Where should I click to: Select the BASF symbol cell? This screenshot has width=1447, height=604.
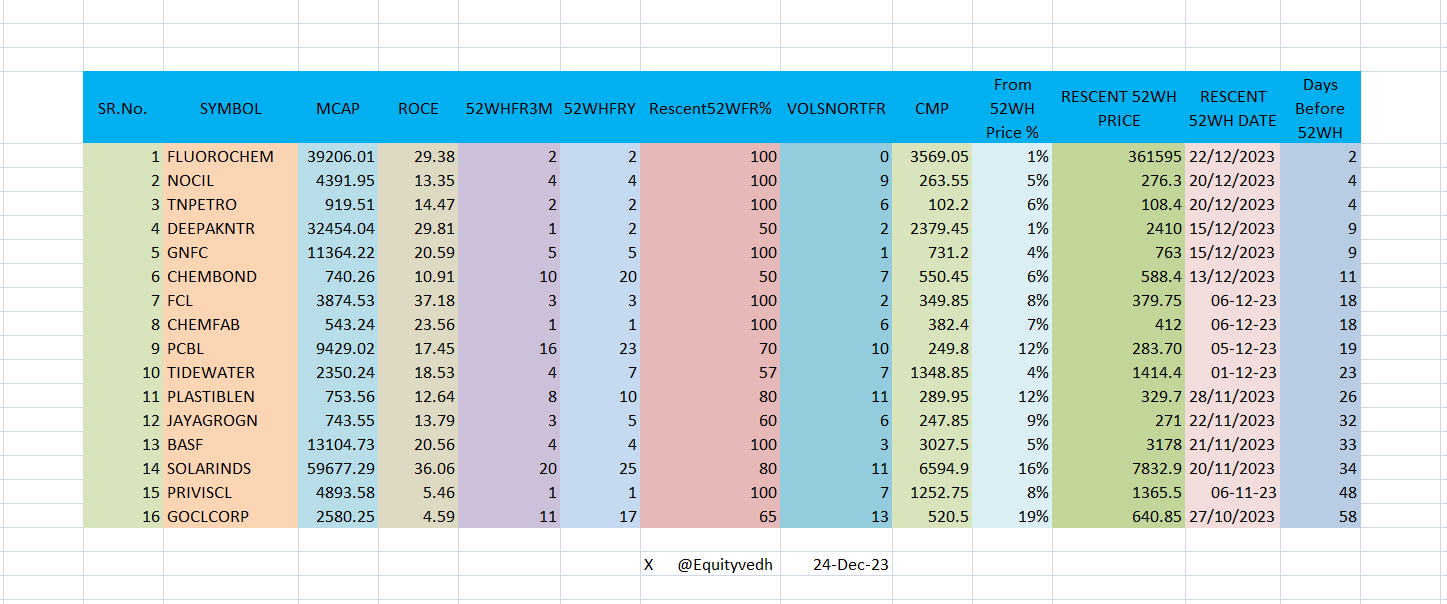click(231, 444)
